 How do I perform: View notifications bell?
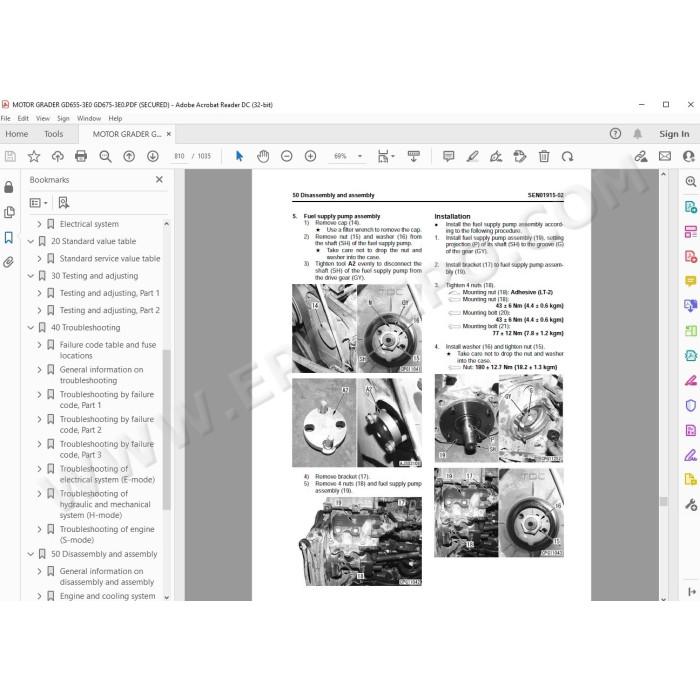coord(638,133)
